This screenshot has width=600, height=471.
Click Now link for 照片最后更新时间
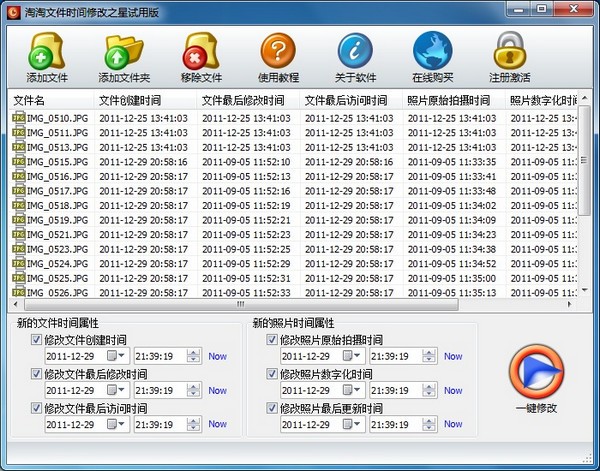(x=453, y=424)
